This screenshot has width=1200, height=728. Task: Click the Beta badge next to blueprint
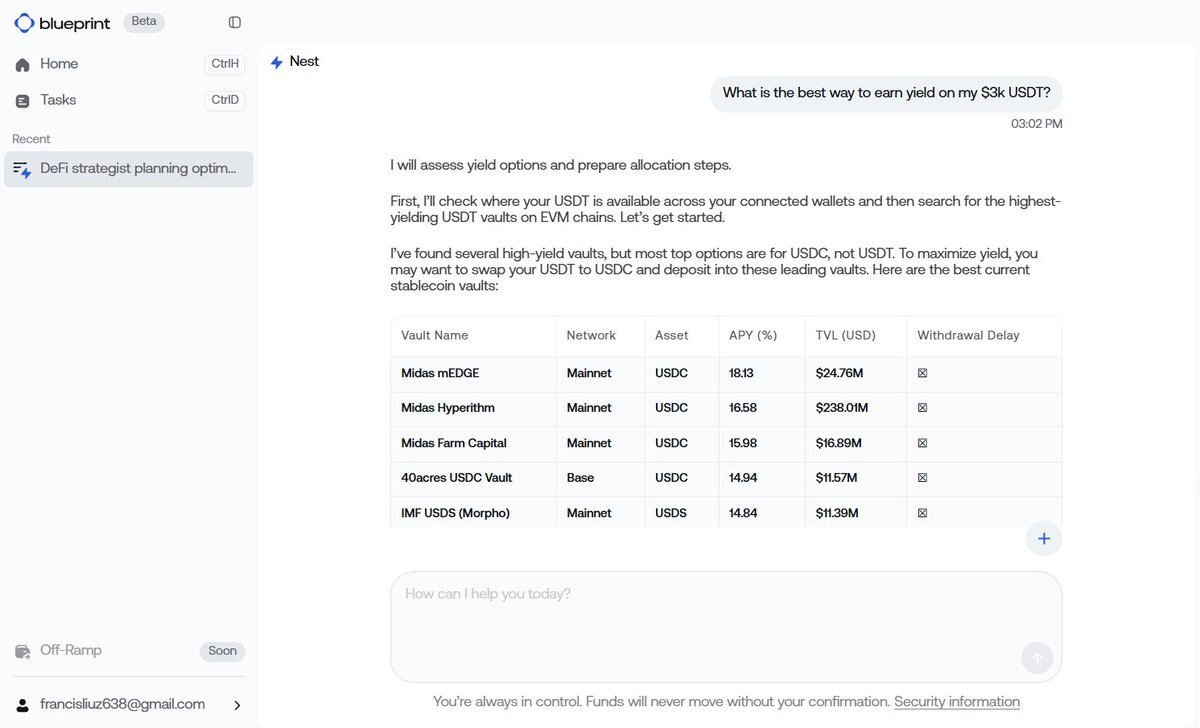pos(144,21)
